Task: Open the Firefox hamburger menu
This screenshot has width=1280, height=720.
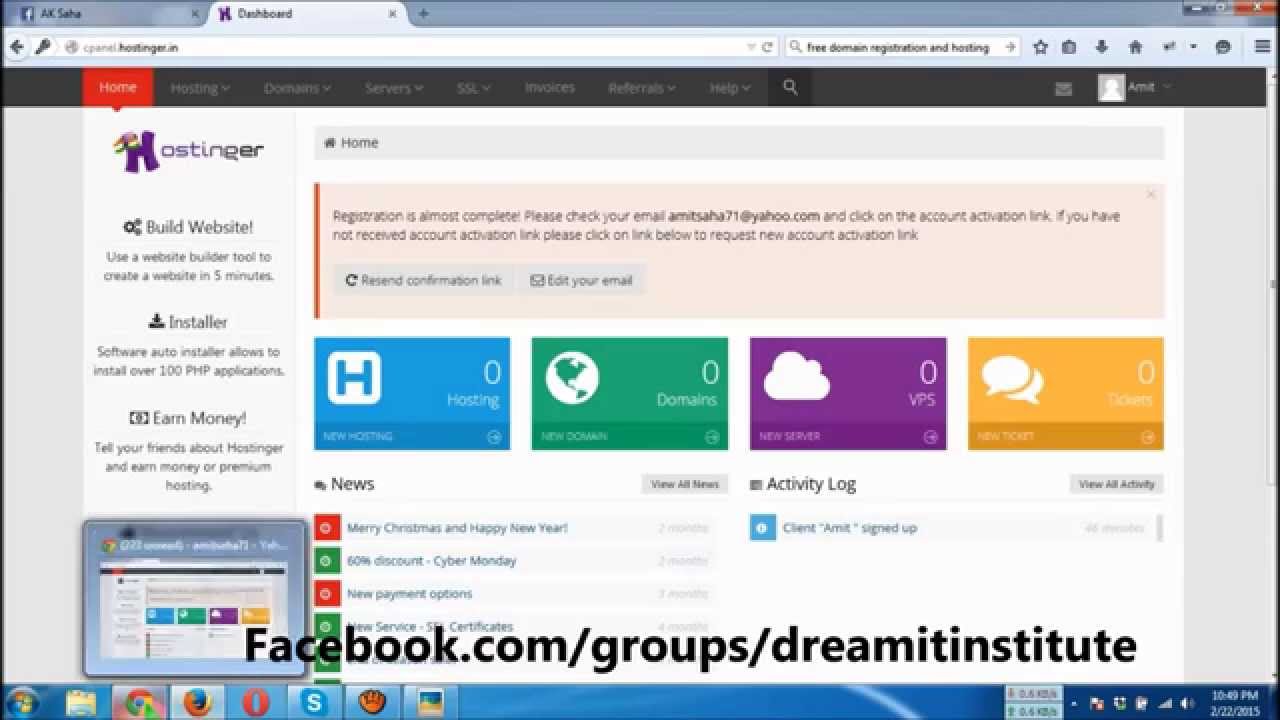Action: 1263,47
